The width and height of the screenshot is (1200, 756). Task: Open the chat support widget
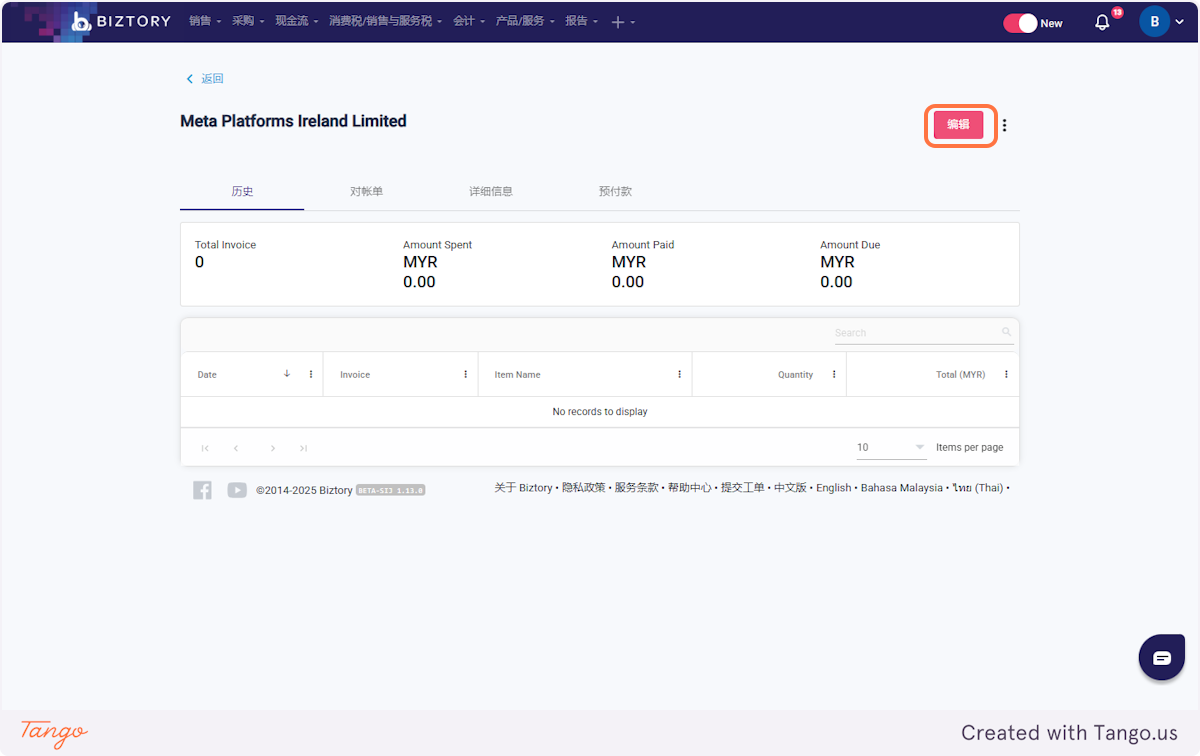click(x=1162, y=658)
